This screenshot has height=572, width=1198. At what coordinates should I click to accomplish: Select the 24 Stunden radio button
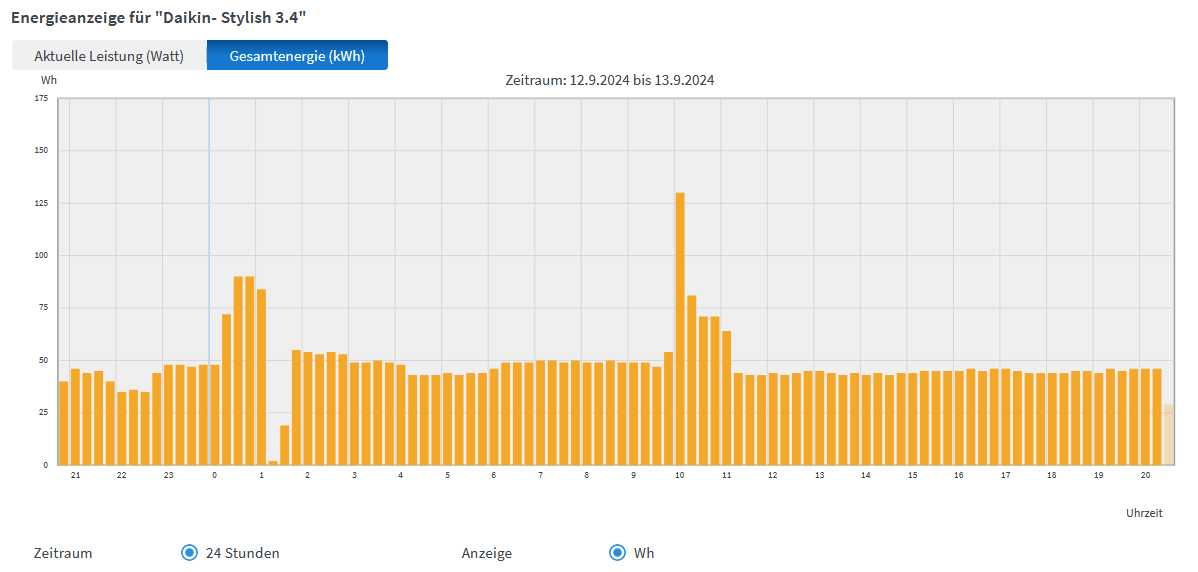[189, 553]
